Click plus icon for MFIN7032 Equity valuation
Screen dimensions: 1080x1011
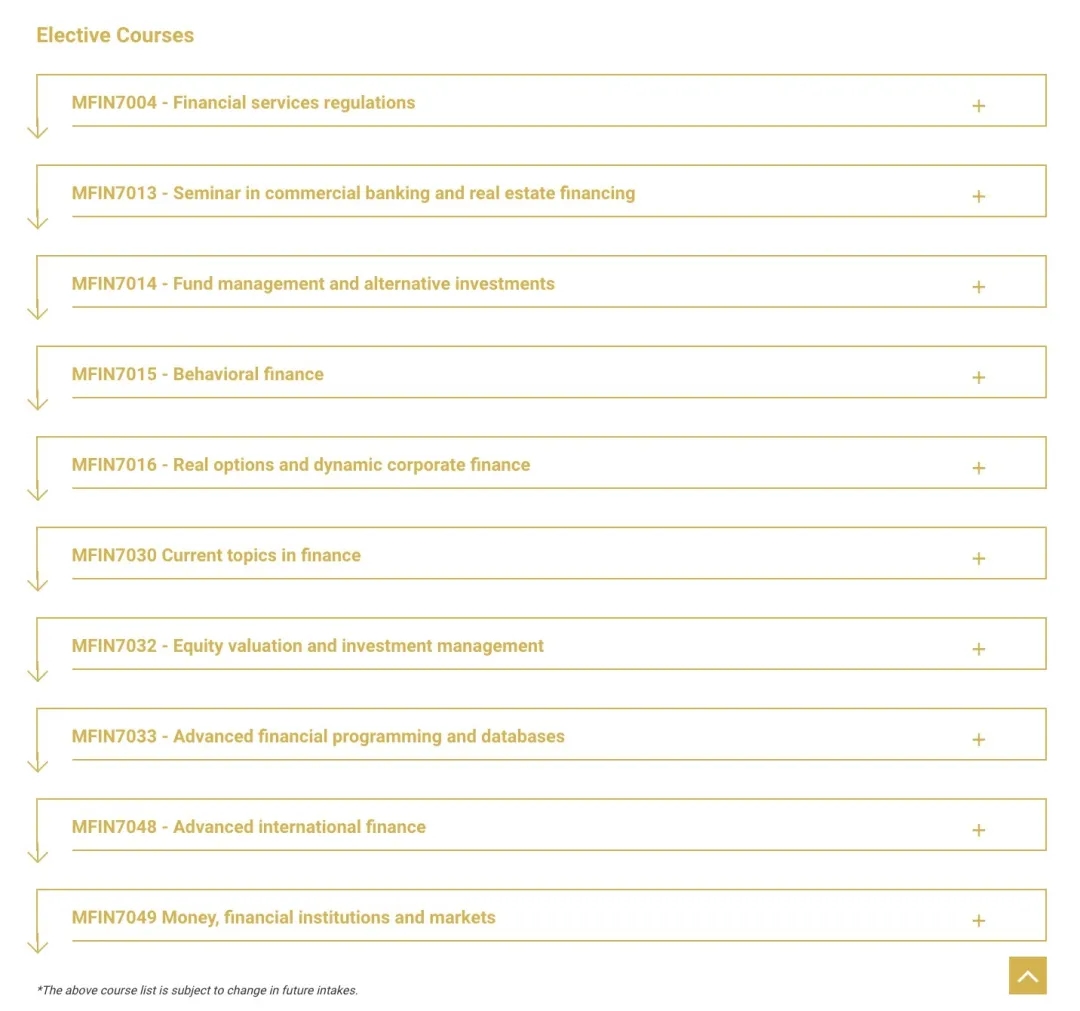tap(978, 649)
